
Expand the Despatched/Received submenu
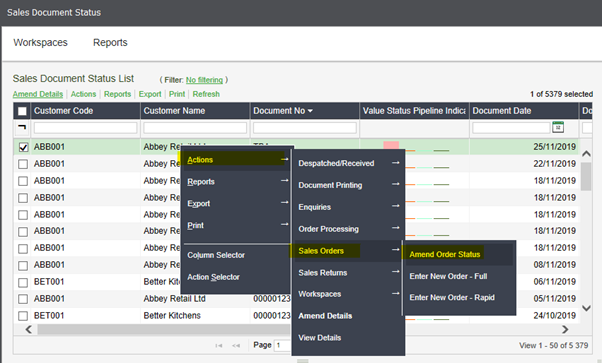tap(348, 163)
